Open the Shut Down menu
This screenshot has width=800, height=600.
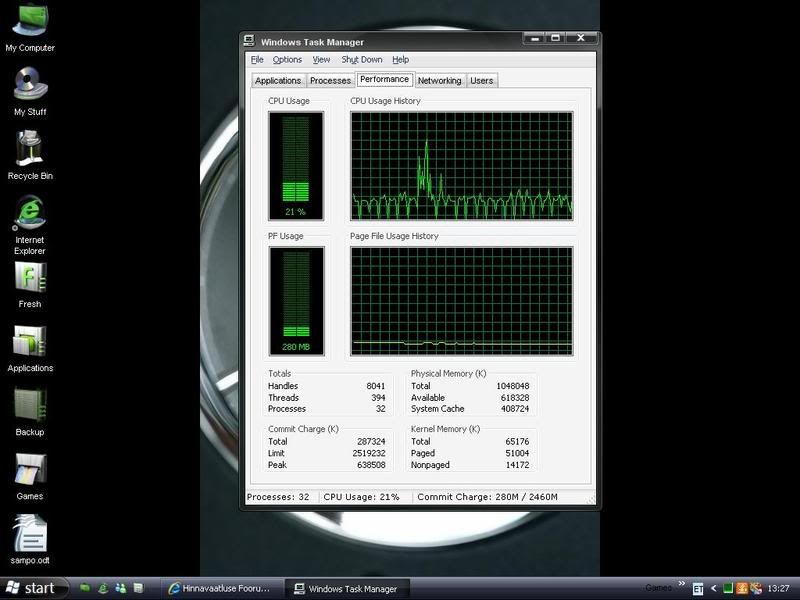point(362,60)
